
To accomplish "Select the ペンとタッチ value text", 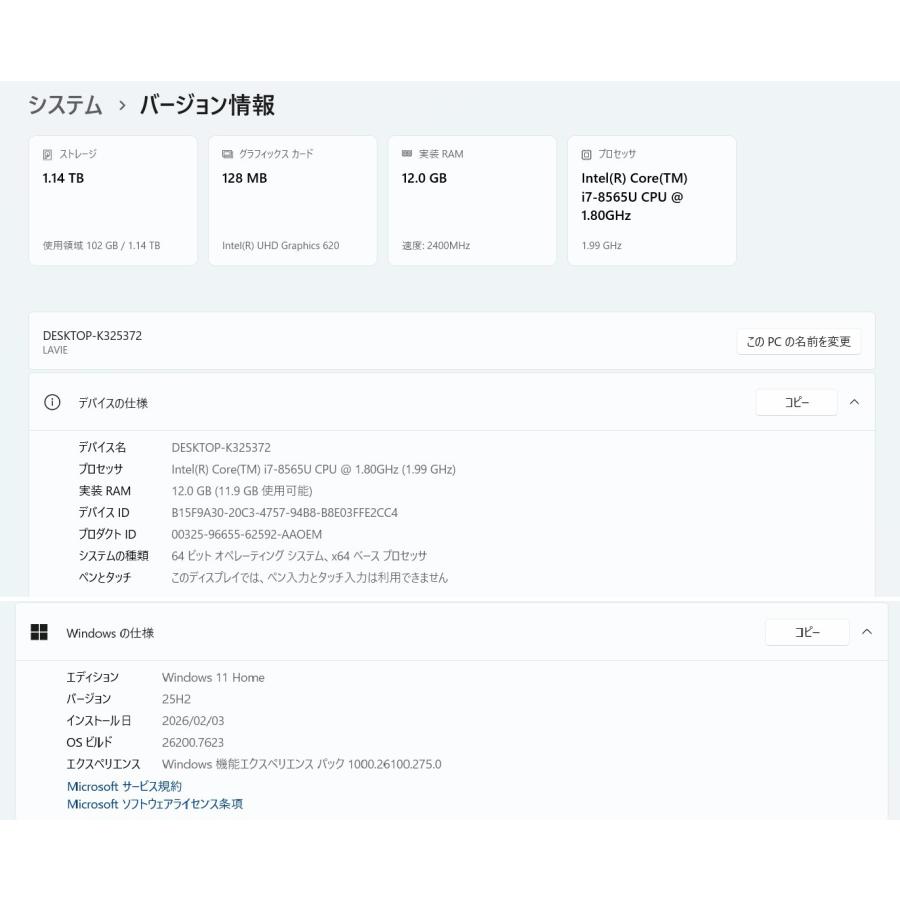I will [x=309, y=577].
